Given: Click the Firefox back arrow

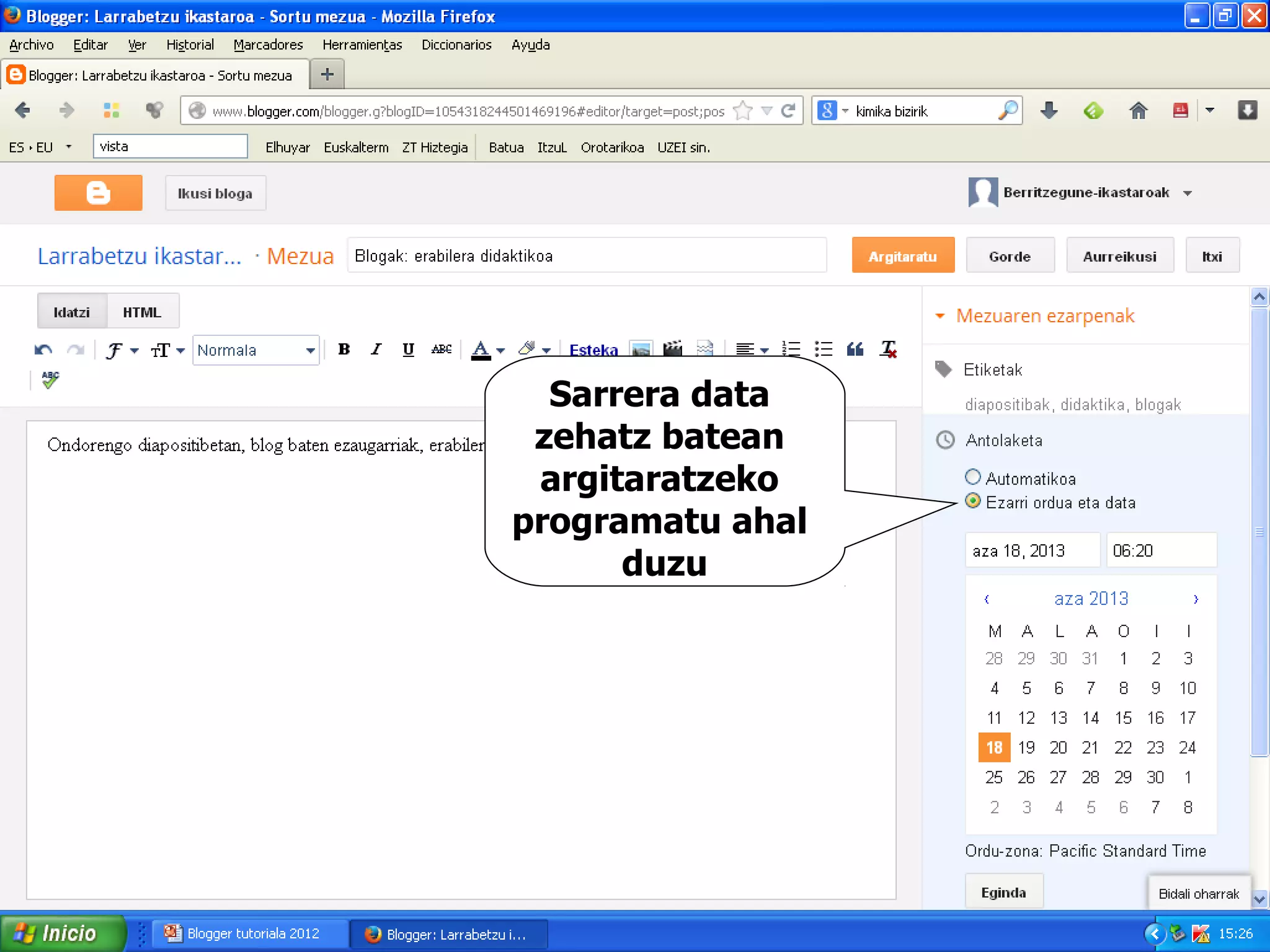Looking at the screenshot, I should [x=22, y=111].
